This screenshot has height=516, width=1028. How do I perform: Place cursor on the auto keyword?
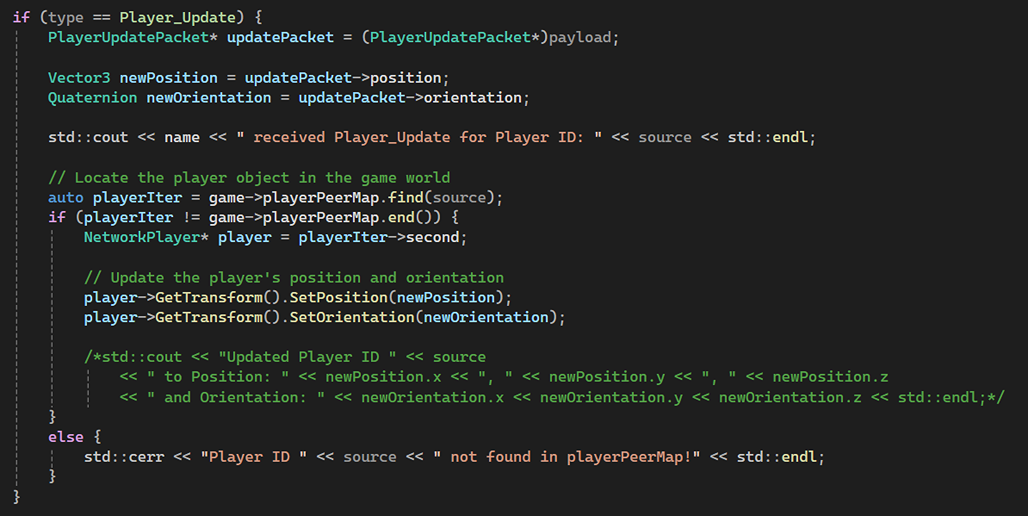click(x=65, y=197)
